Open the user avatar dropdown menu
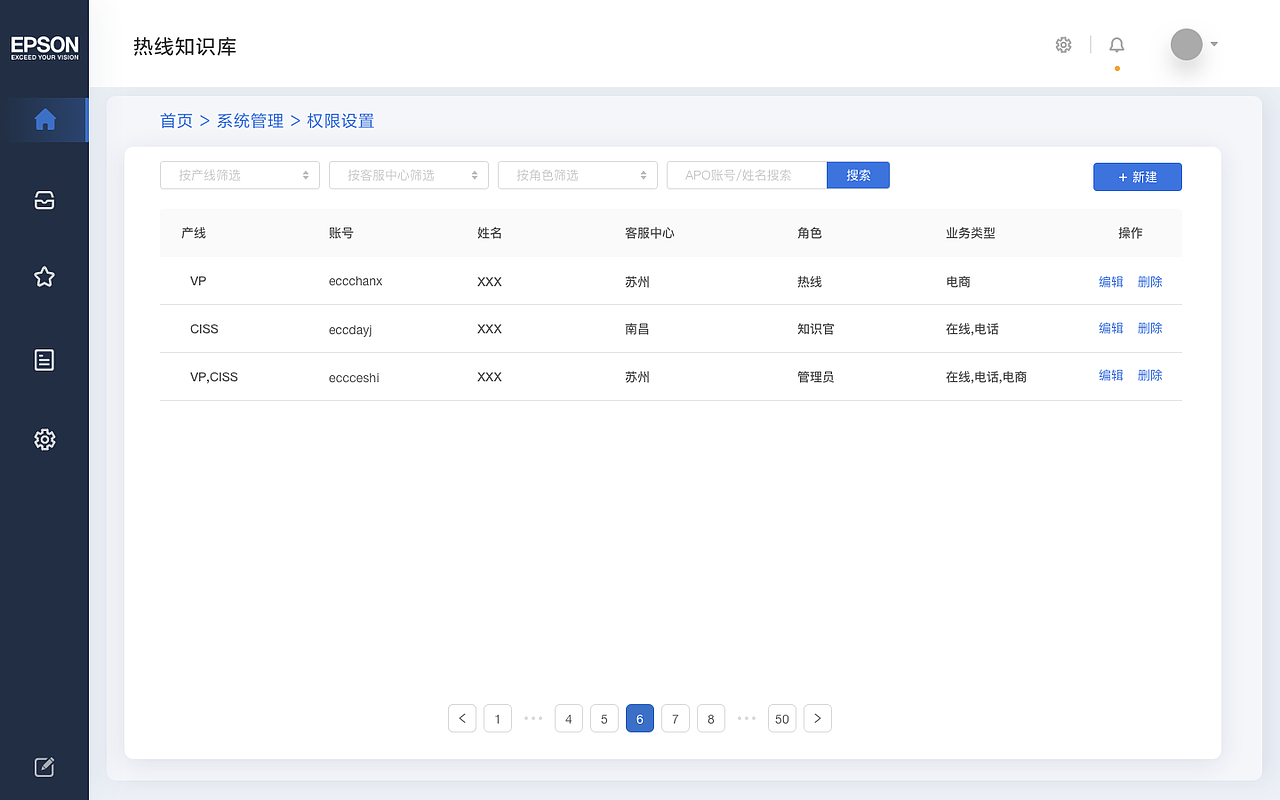Image resolution: width=1280 pixels, height=800 pixels. (x=1192, y=44)
